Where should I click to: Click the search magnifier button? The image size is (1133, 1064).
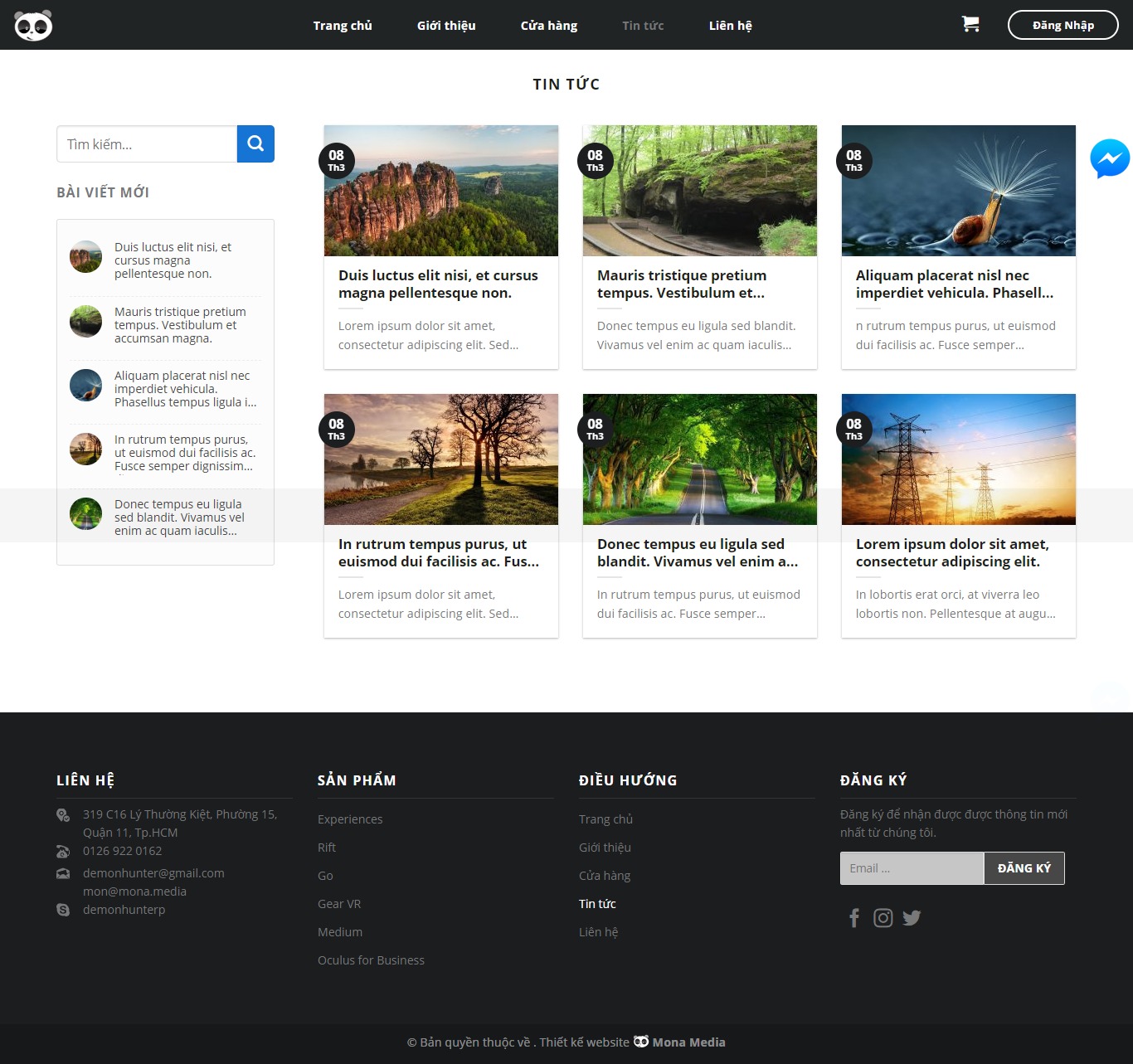click(255, 144)
